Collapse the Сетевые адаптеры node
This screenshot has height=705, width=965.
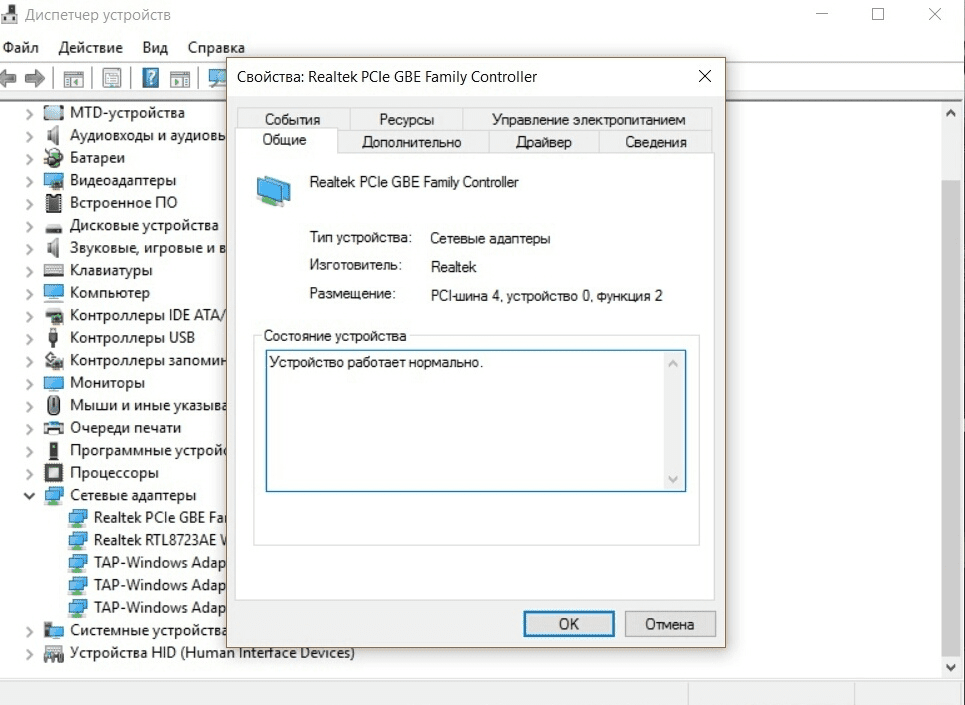tap(30, 495)
